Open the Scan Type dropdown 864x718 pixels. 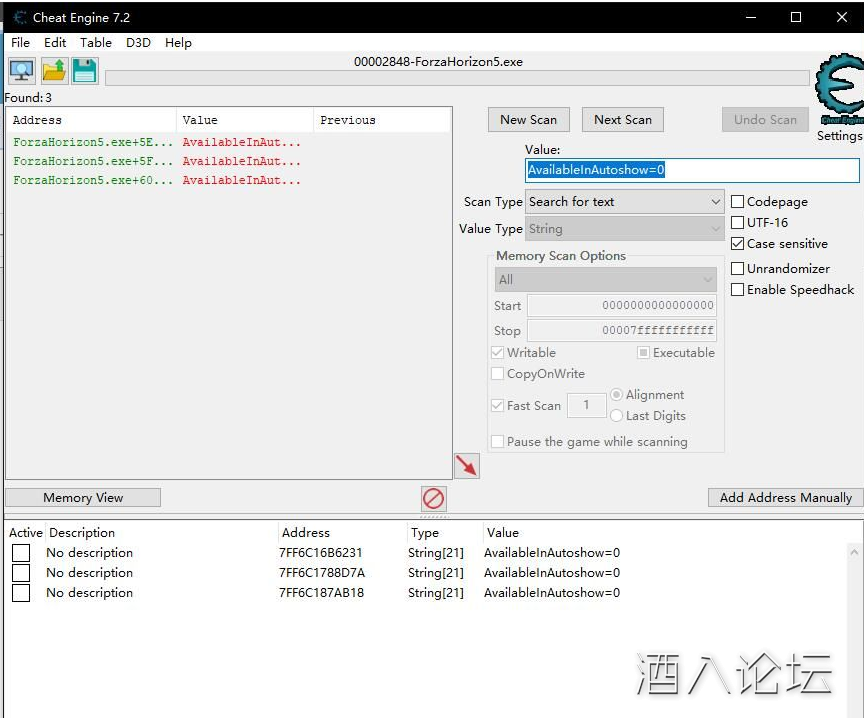click(x=624, y=202)
